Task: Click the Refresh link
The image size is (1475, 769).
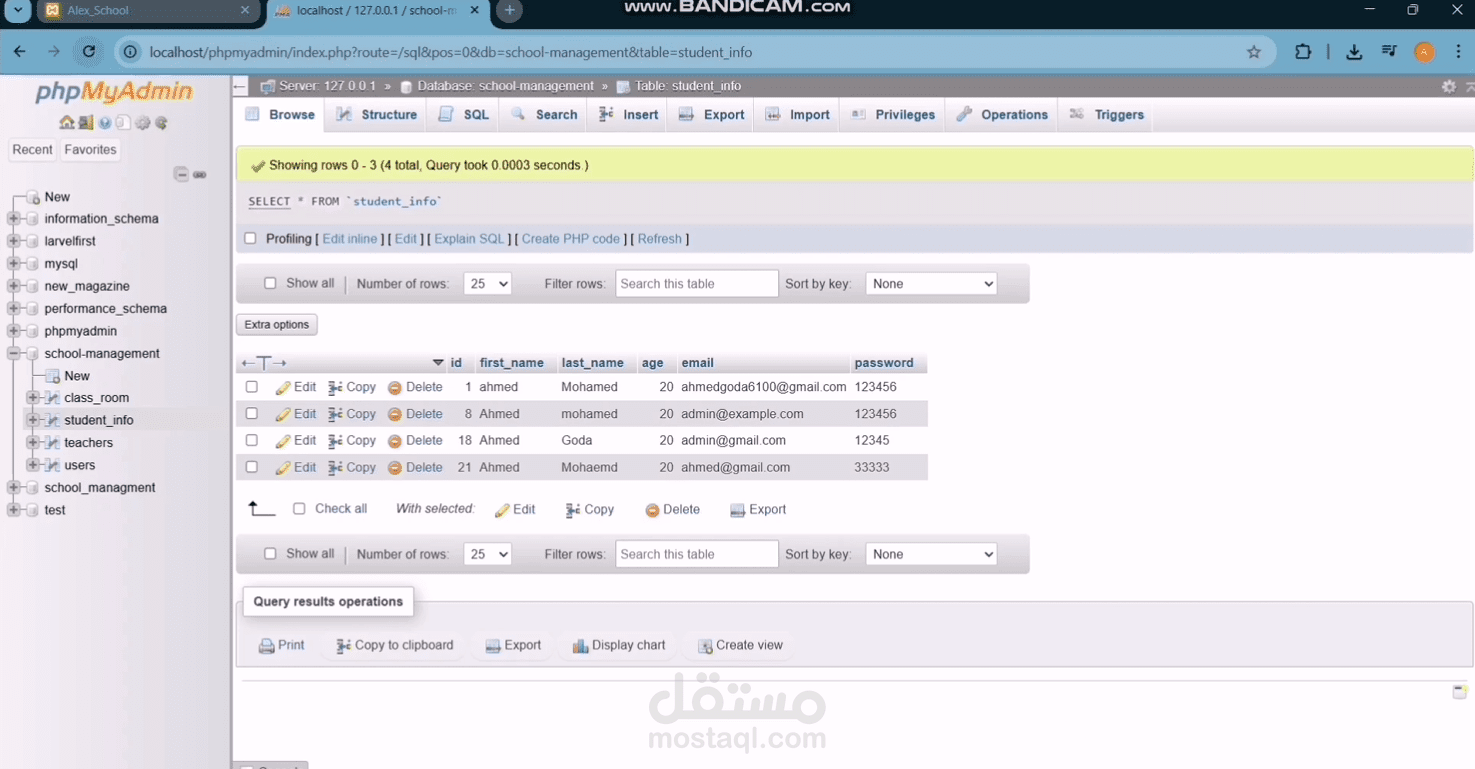Action: (660, 239)
